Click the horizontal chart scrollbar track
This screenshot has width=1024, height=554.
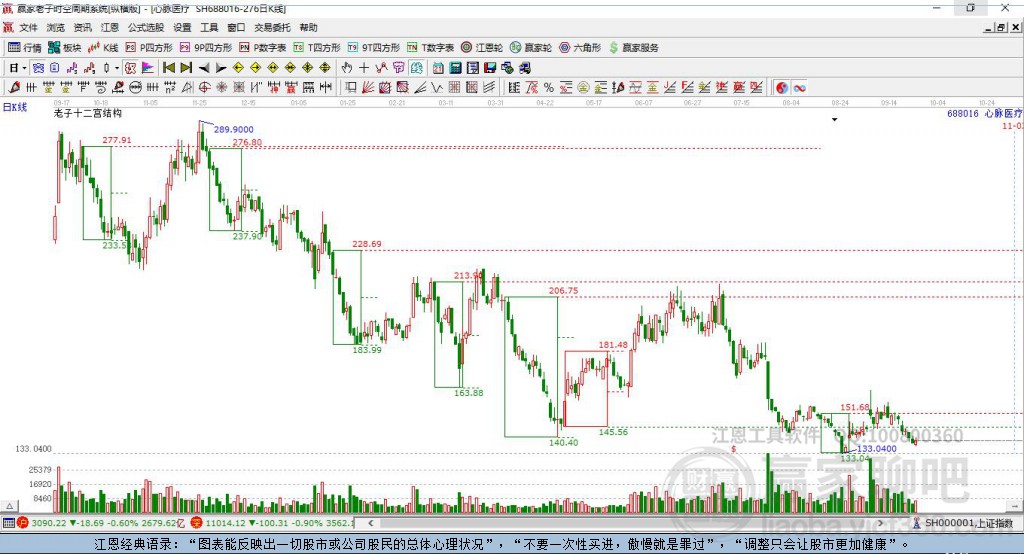tap(626, 523)
